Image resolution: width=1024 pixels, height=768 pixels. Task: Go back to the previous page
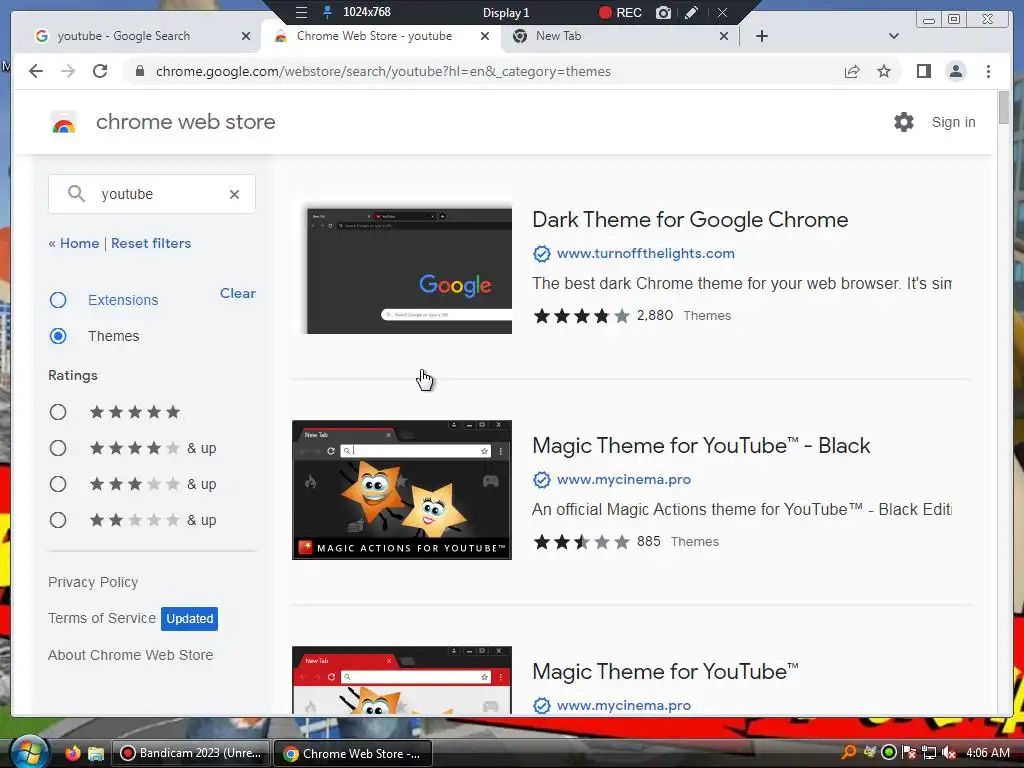pyautogui.click(x=36, y=71)
